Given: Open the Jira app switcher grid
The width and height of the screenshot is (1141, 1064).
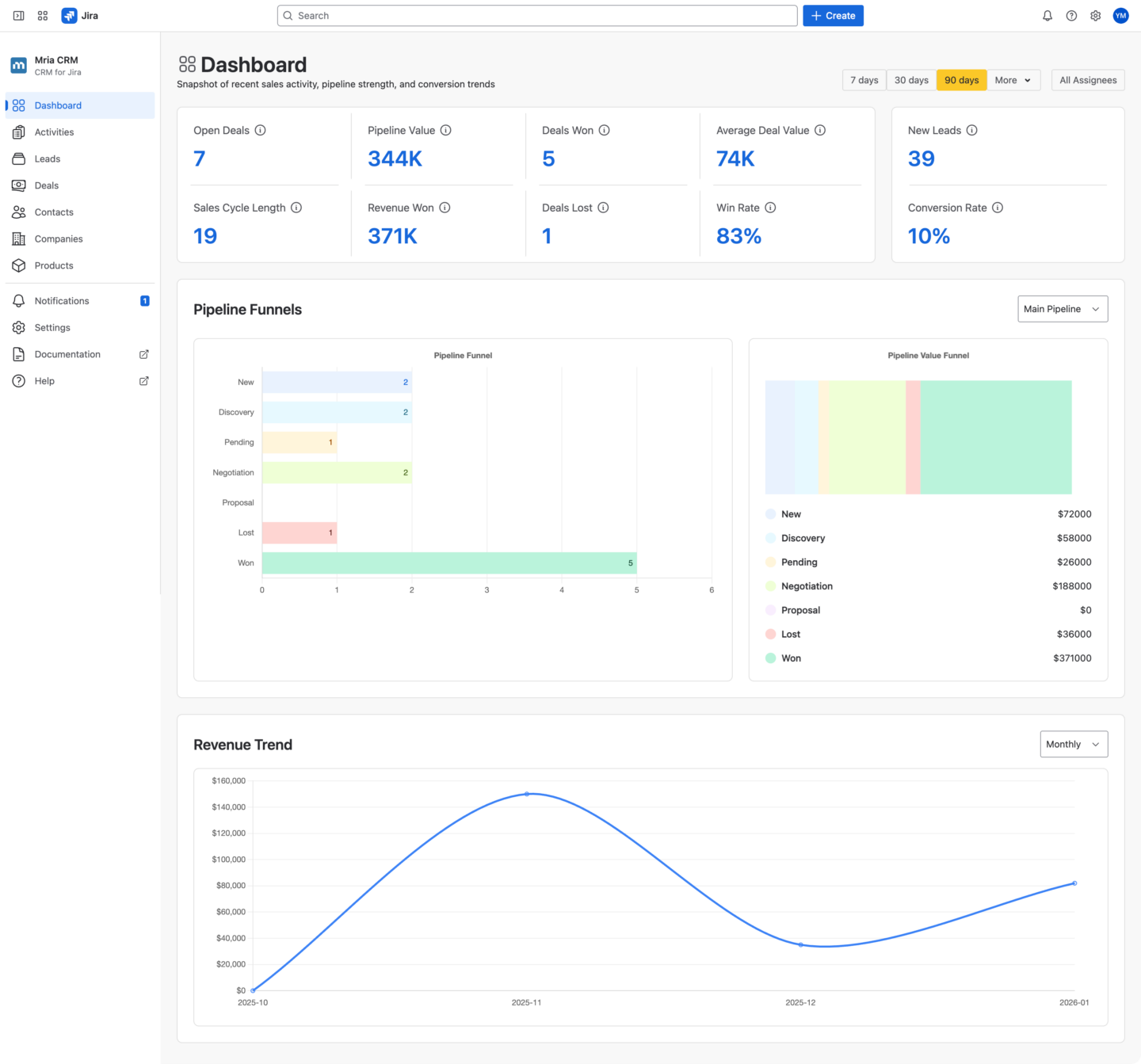Looking at the screenshot, I should [42, 15].
